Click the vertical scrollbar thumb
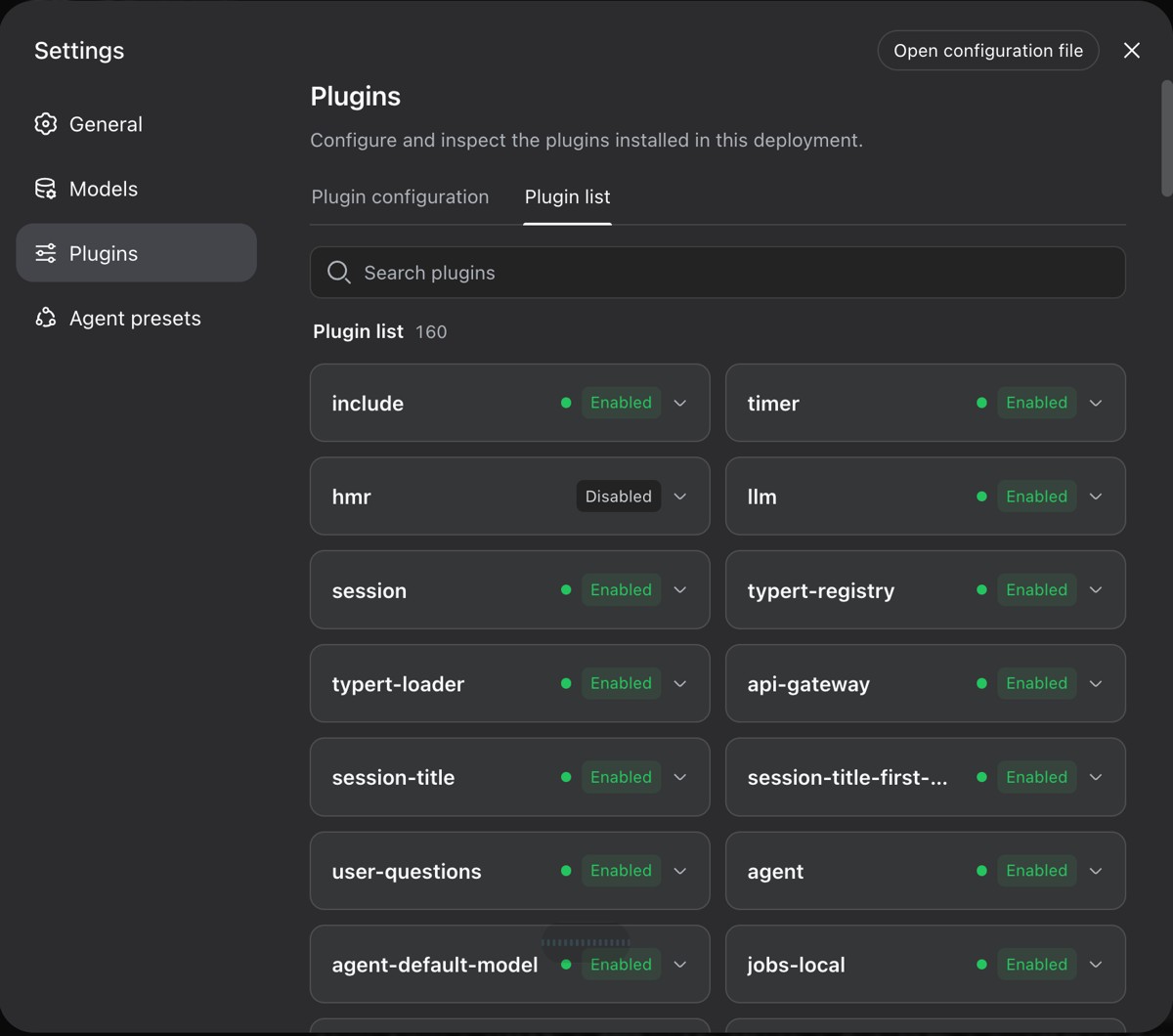Viewport: 1173px width, 1036px height. click(1166, 138)
